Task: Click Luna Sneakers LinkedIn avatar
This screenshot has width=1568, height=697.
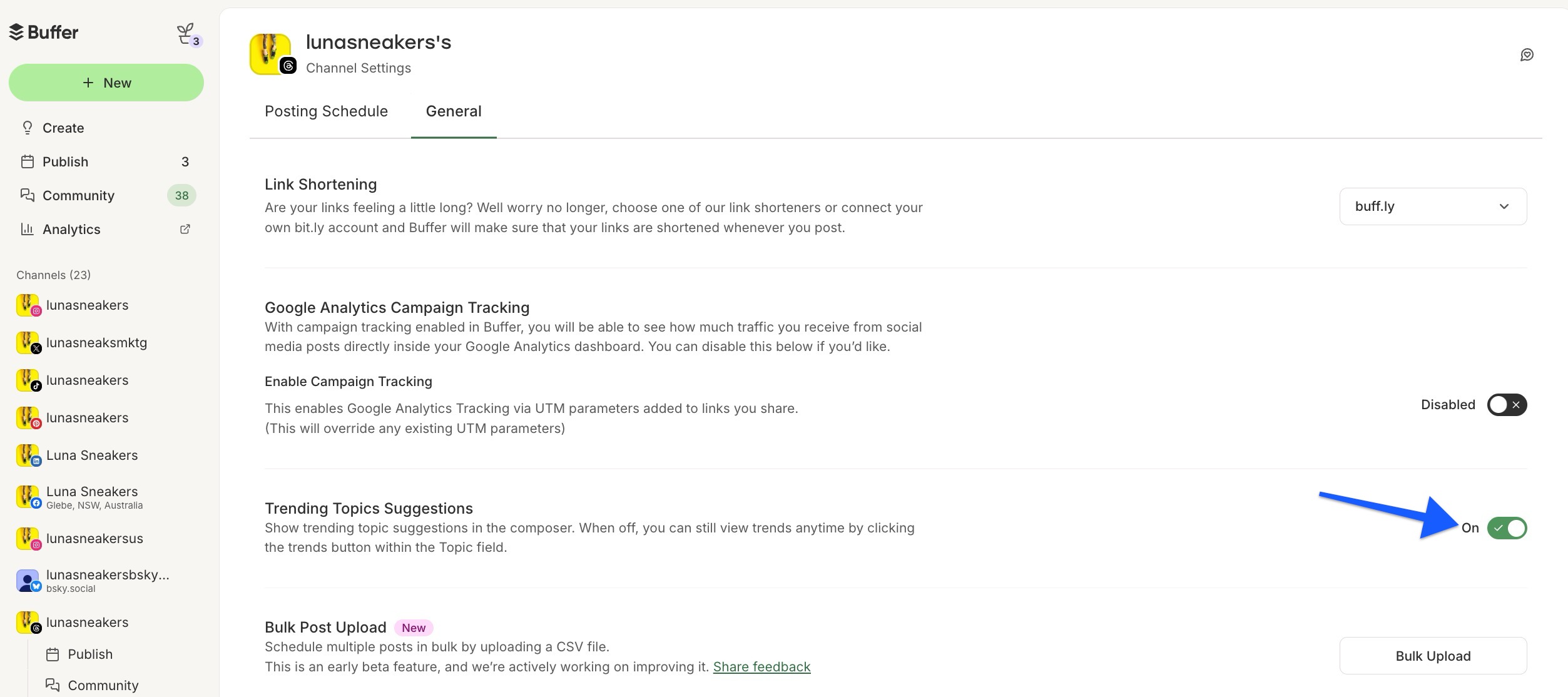Action: click(28, 455)
